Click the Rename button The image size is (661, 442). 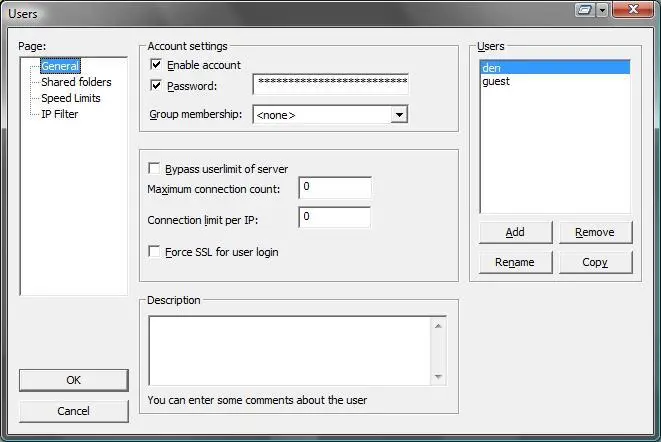click(515, 262)
